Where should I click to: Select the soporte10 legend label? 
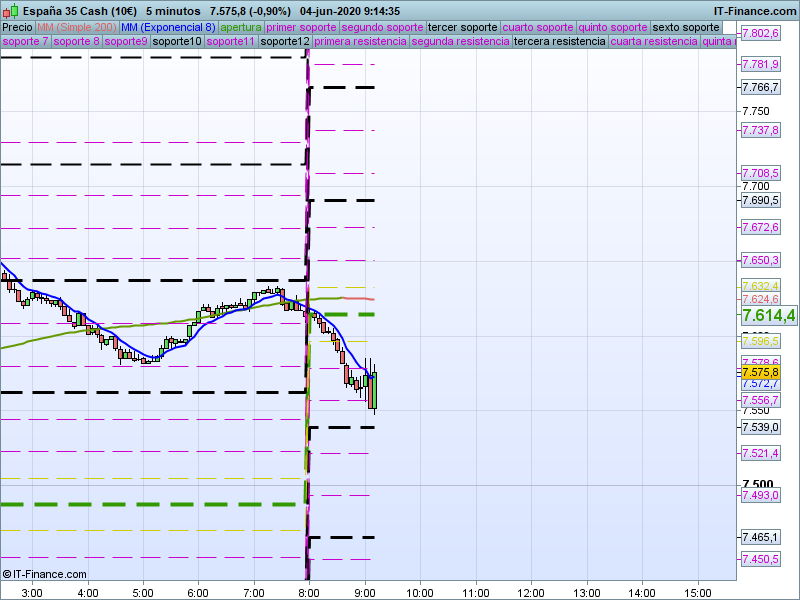[x=177, y=42]
